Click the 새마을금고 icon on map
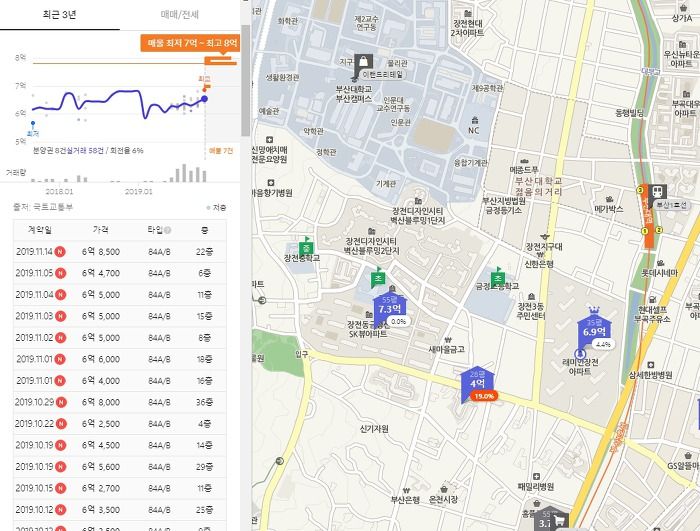 448,340
